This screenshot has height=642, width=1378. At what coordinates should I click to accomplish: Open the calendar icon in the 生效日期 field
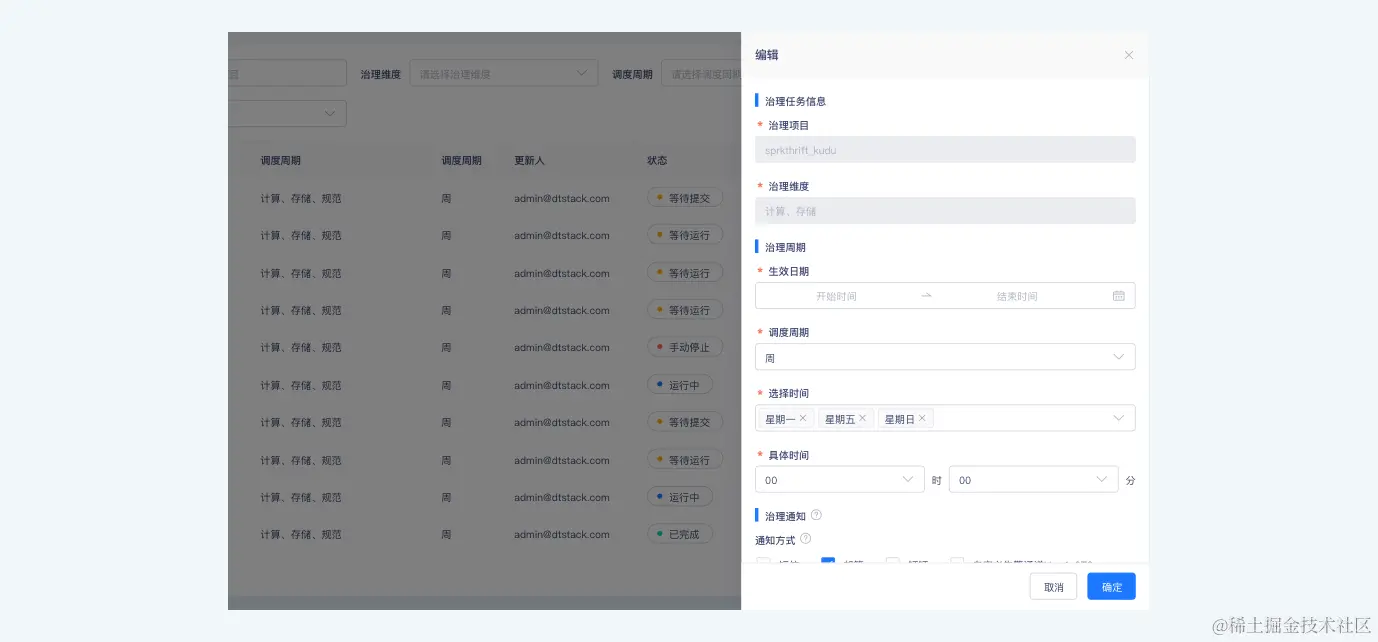(x=1118, y=296)
